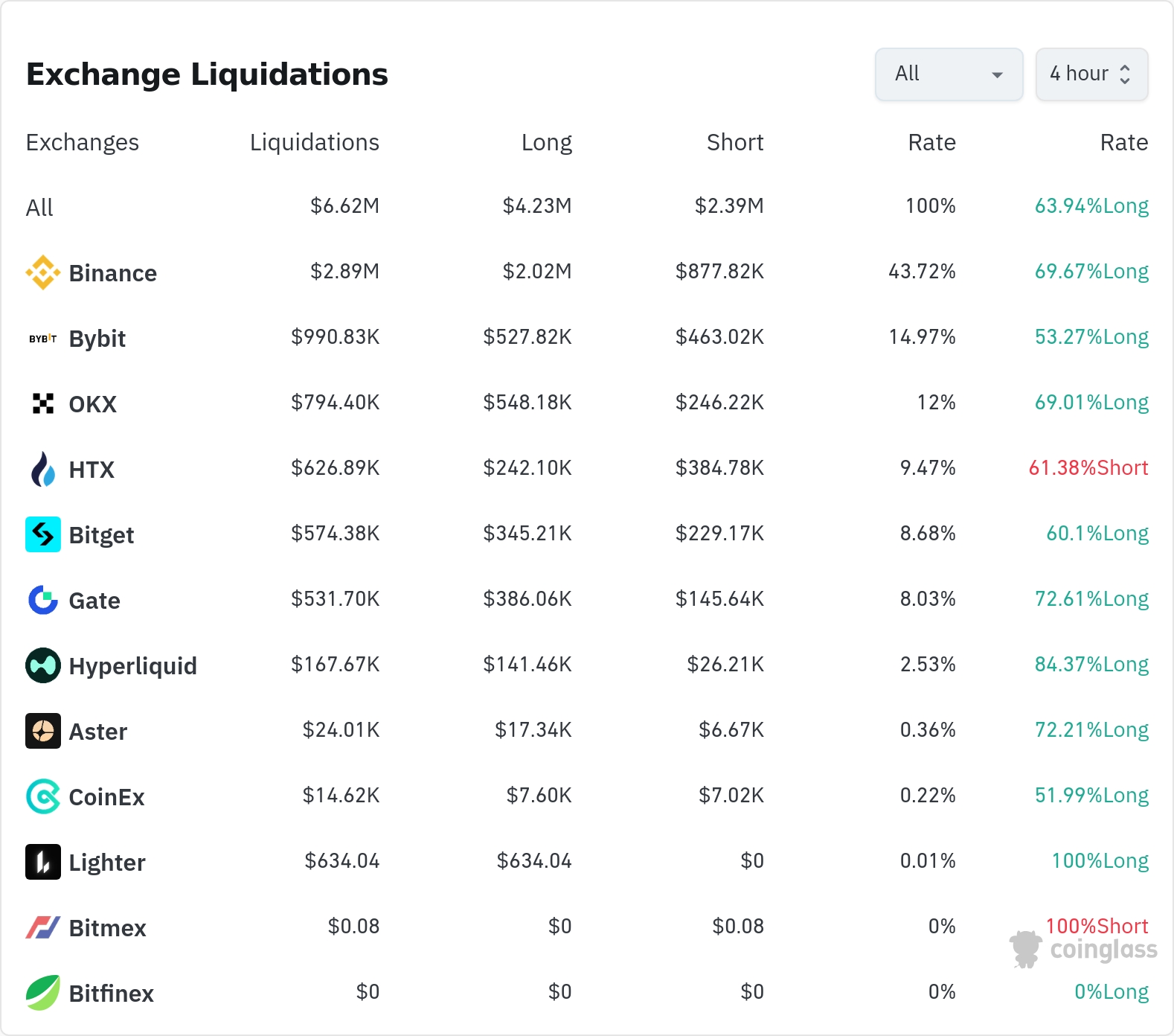Open the 4 hour timeframe selector
Image resolution: width=1174 pixels, height=1036 pixels.
coord(1091,74)
